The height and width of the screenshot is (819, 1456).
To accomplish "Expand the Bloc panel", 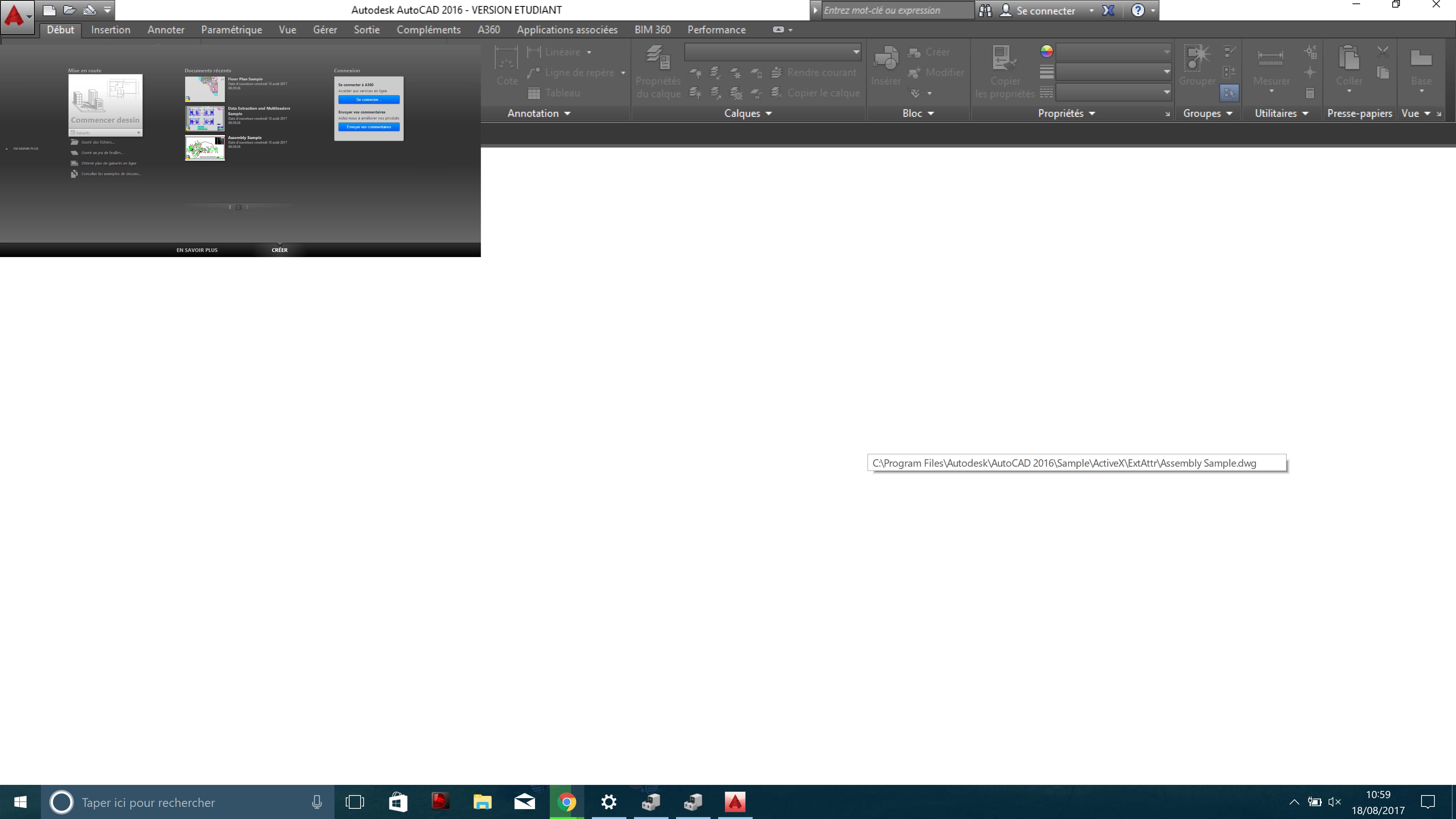I will [918, 114].
